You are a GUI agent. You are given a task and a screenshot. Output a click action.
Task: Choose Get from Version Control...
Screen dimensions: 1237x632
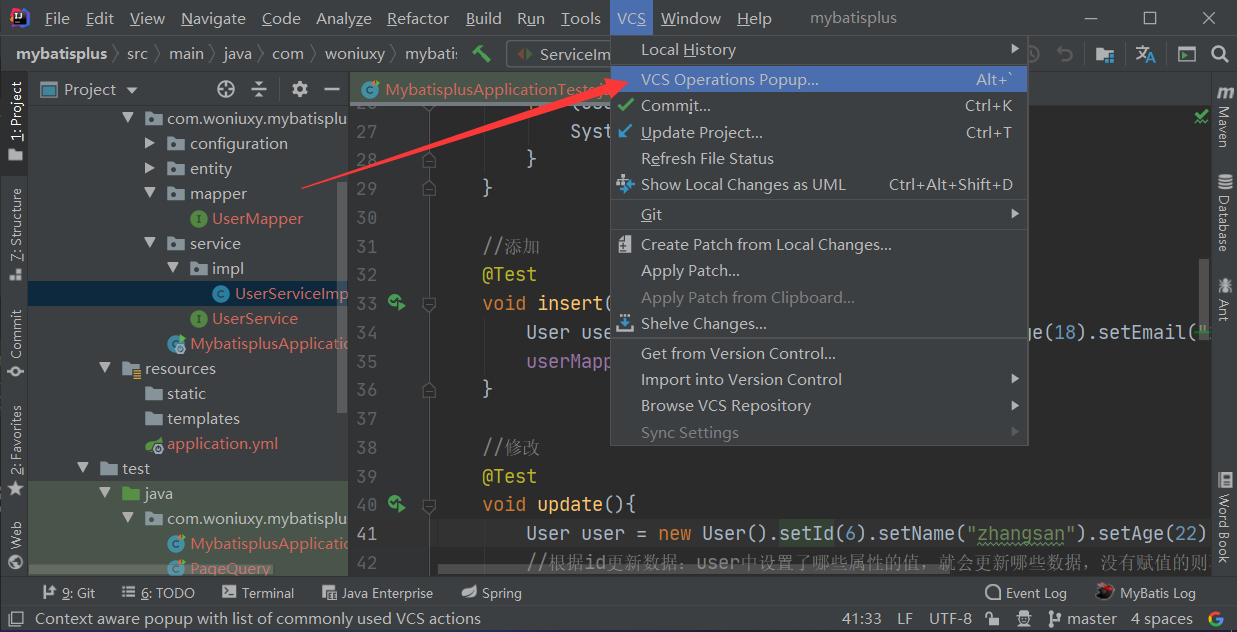pos(819,353)
